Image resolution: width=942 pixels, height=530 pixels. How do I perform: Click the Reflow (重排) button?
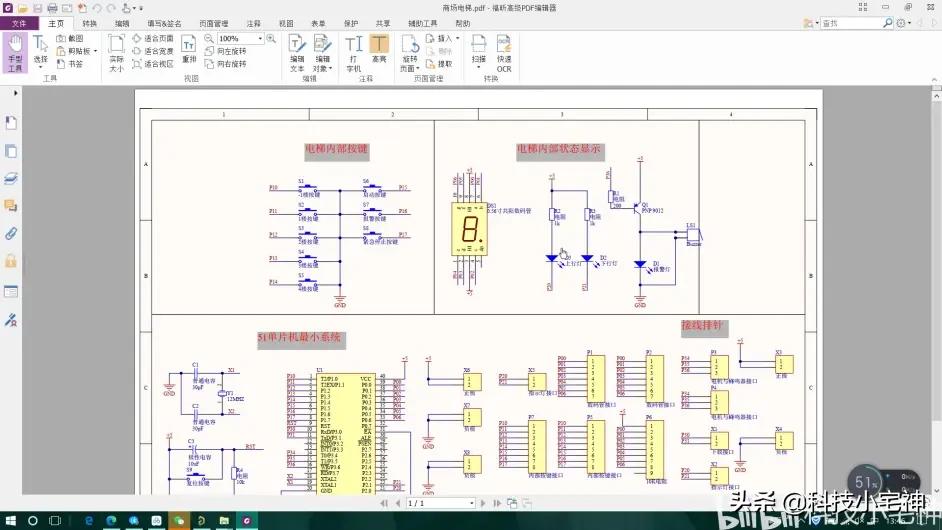(189, 49)
